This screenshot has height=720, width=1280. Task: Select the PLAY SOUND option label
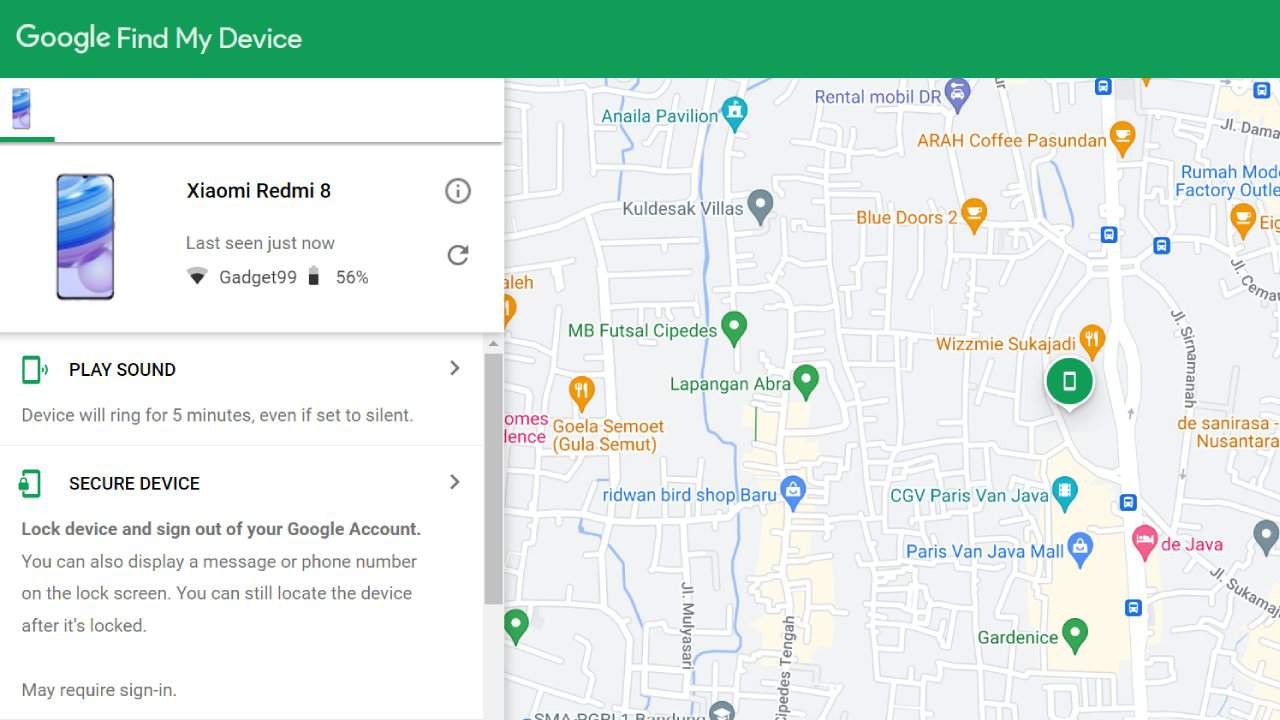[122, 370]
